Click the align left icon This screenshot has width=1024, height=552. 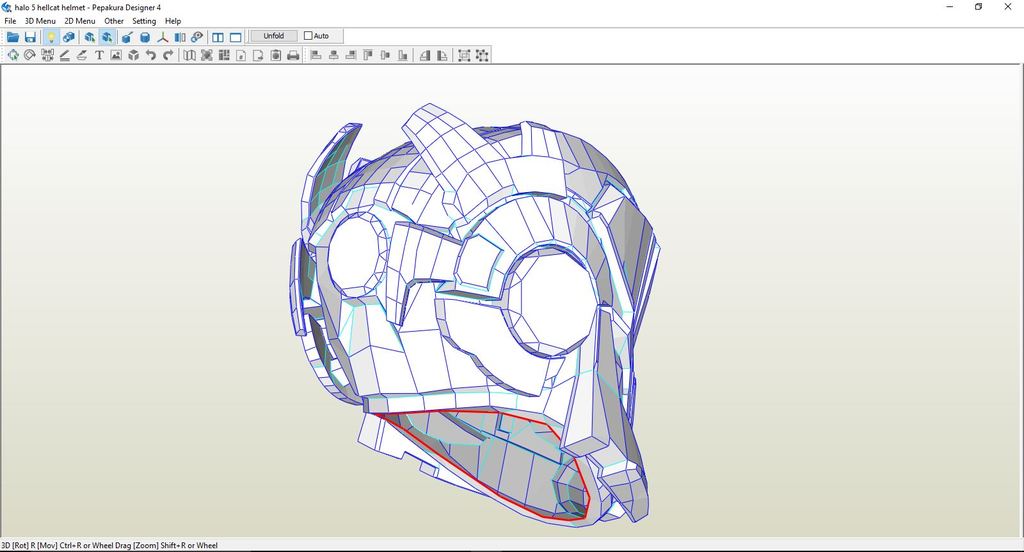click(x=316, y=56)
